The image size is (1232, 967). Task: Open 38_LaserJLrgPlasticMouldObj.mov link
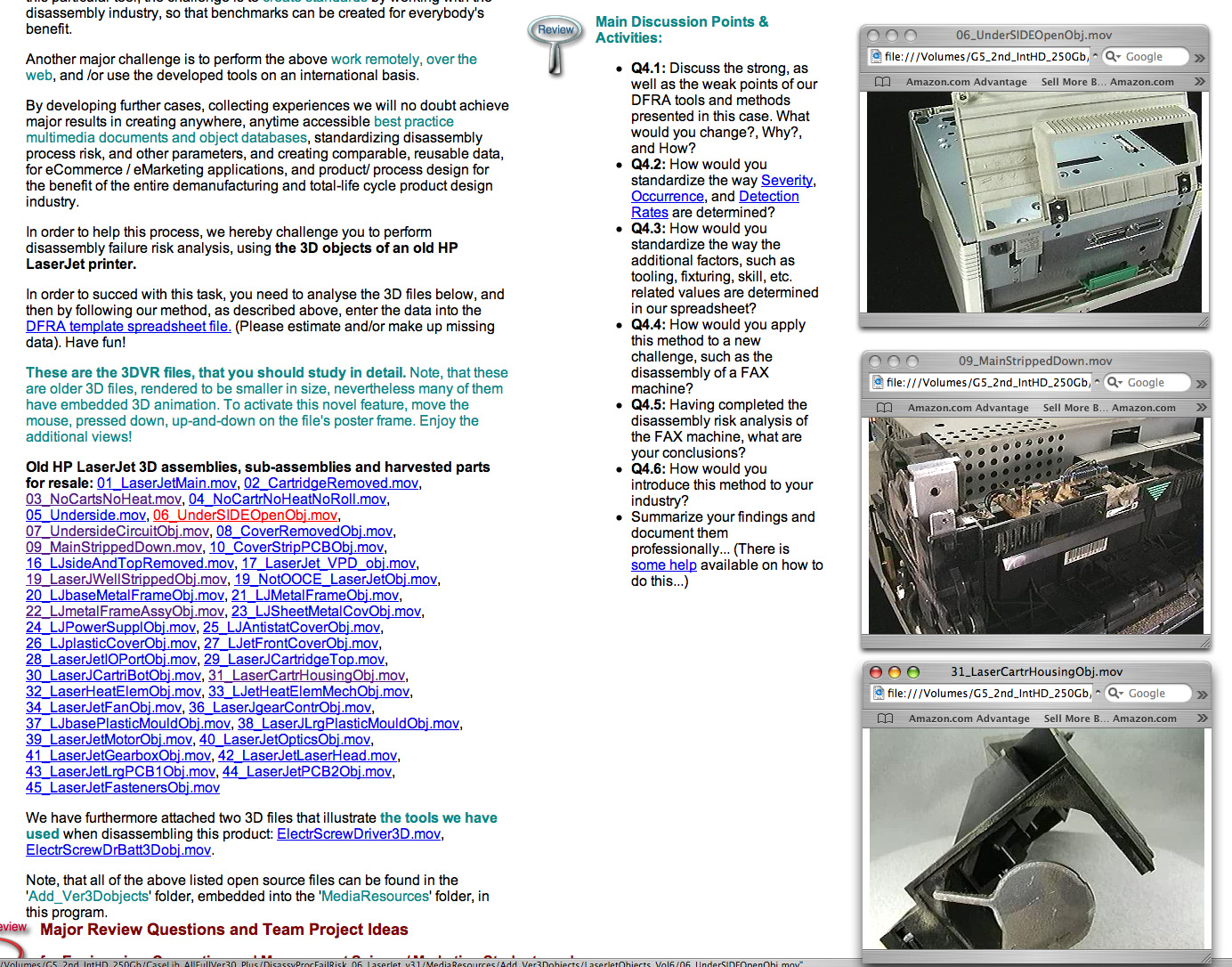point(348,724)
